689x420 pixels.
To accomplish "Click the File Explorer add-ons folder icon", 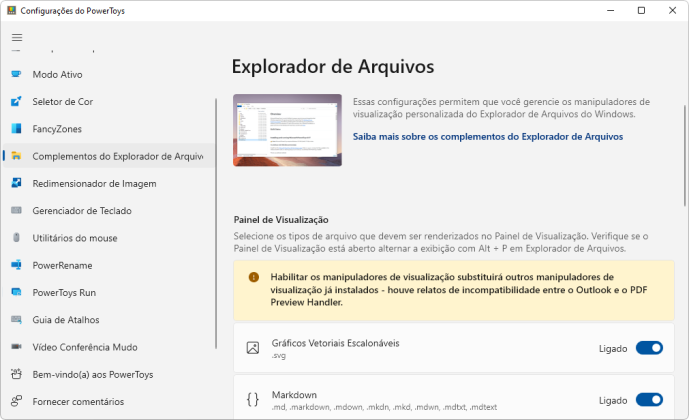I will (x=16, y=156).
